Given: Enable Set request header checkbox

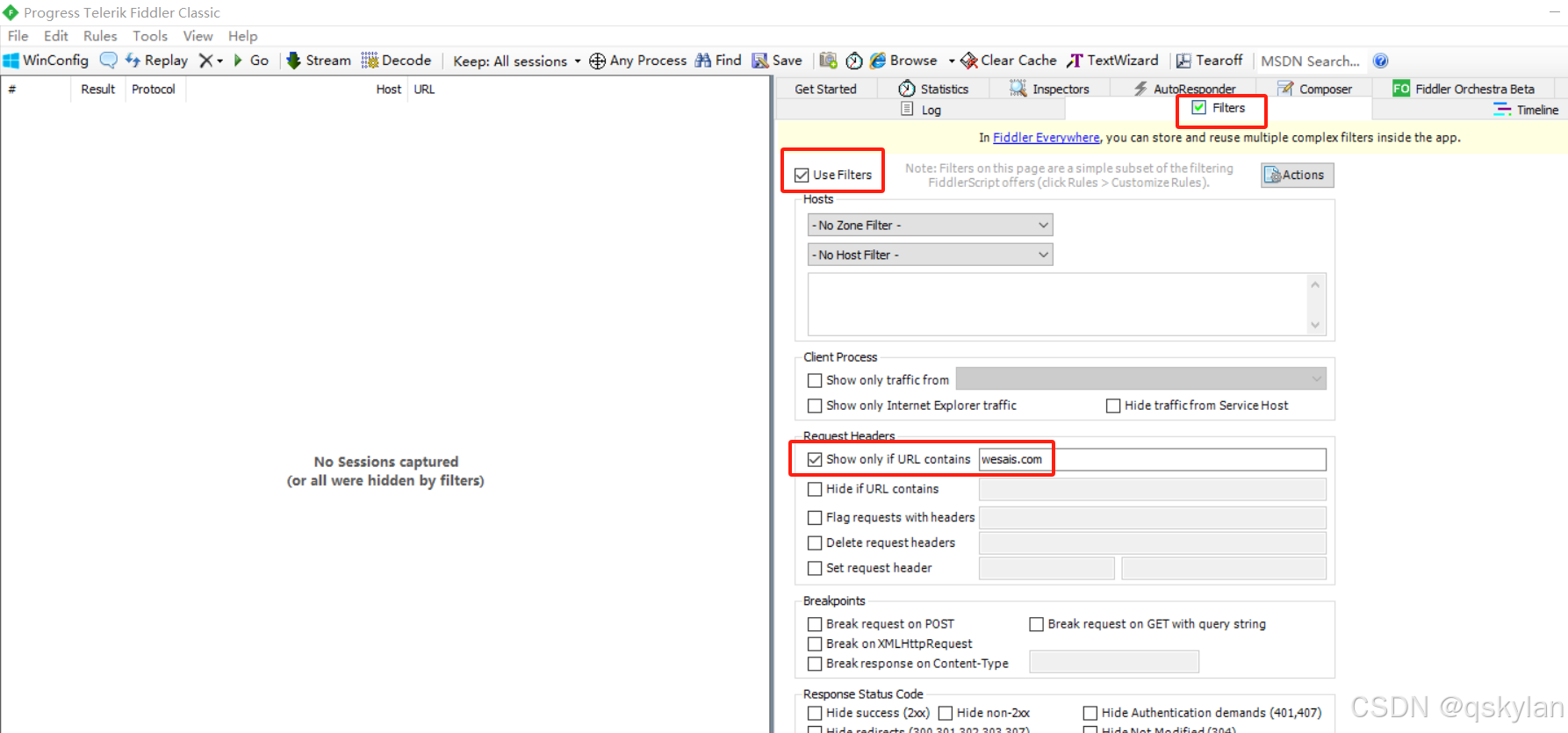Looking at the screenshot, I should (815, 568).
